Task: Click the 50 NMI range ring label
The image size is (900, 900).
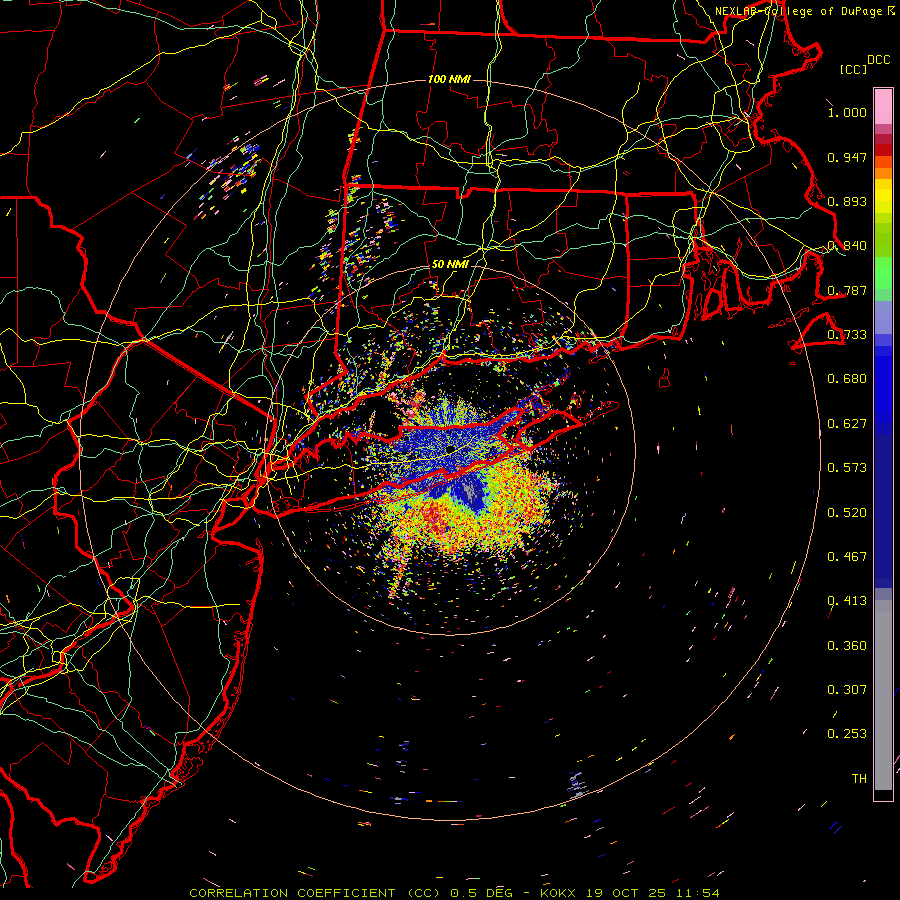Action: 450,264
